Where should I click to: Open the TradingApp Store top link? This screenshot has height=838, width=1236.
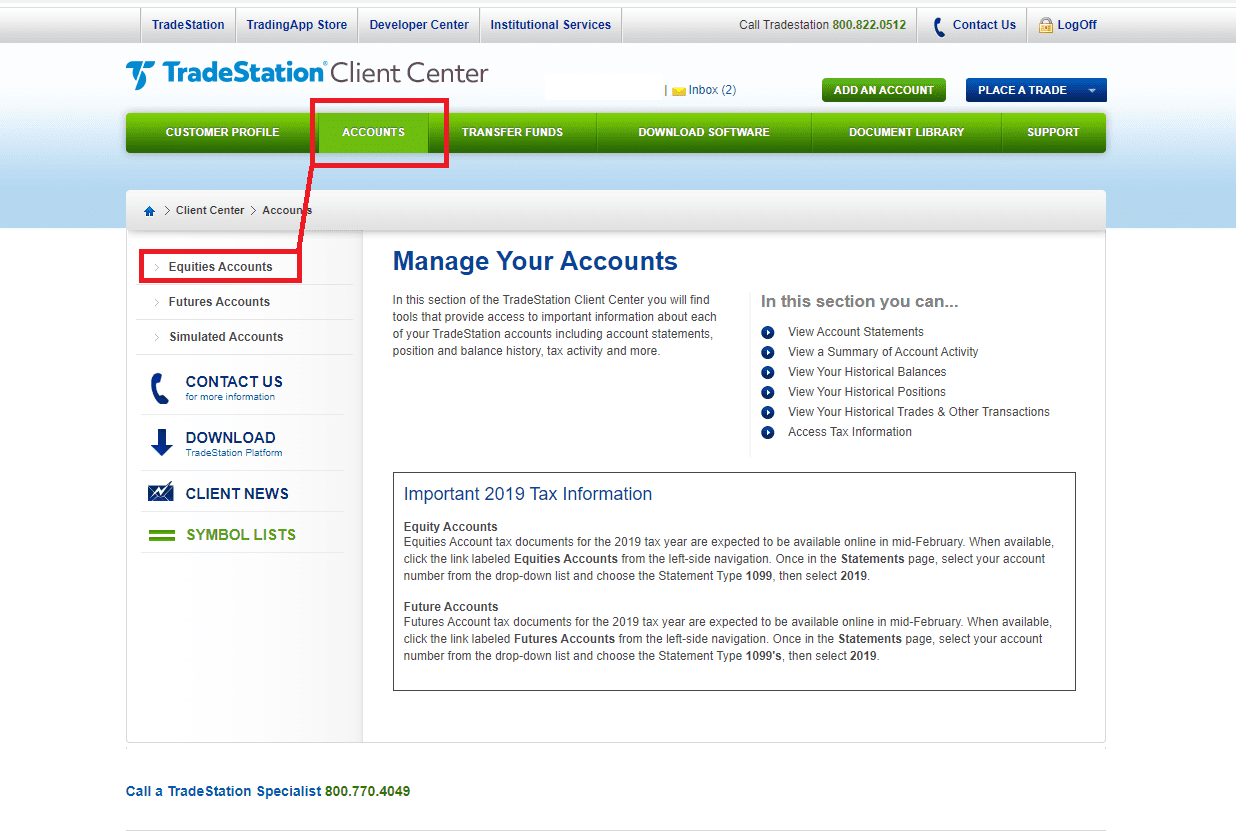(x=297, y=25)
